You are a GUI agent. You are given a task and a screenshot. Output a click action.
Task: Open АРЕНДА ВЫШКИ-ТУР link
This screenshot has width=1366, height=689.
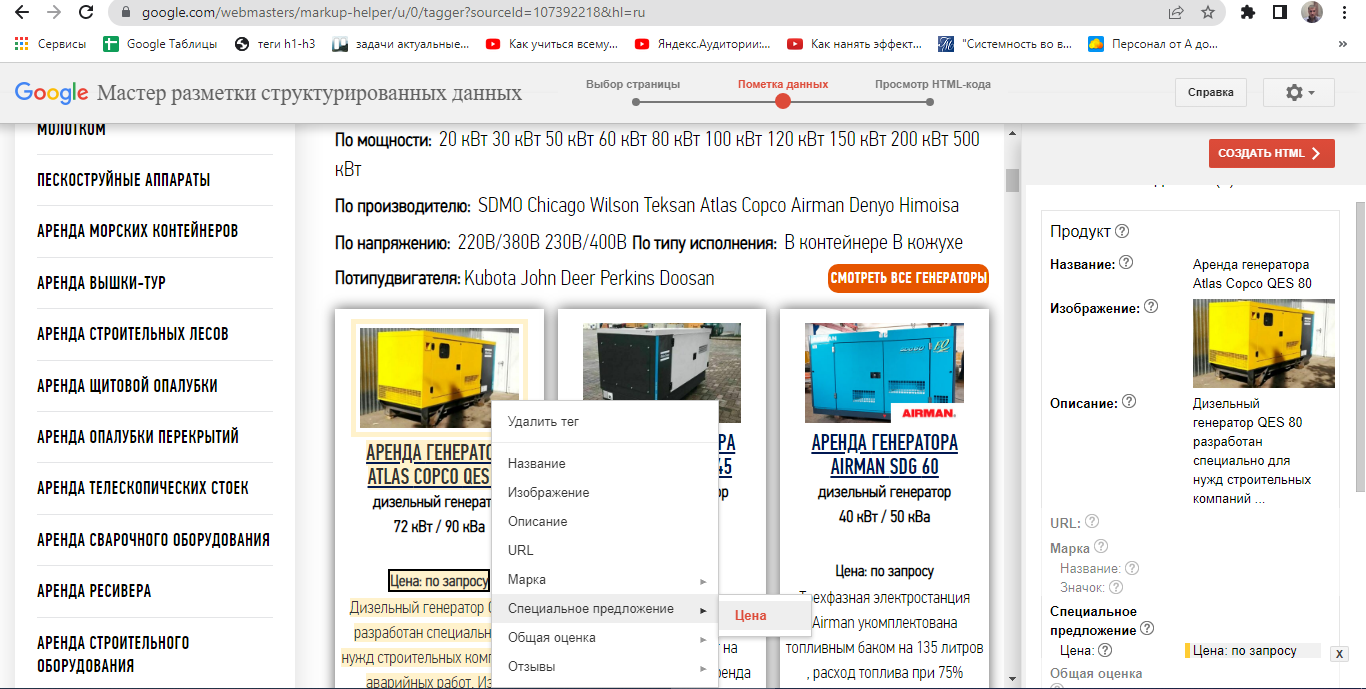point(101,283)
